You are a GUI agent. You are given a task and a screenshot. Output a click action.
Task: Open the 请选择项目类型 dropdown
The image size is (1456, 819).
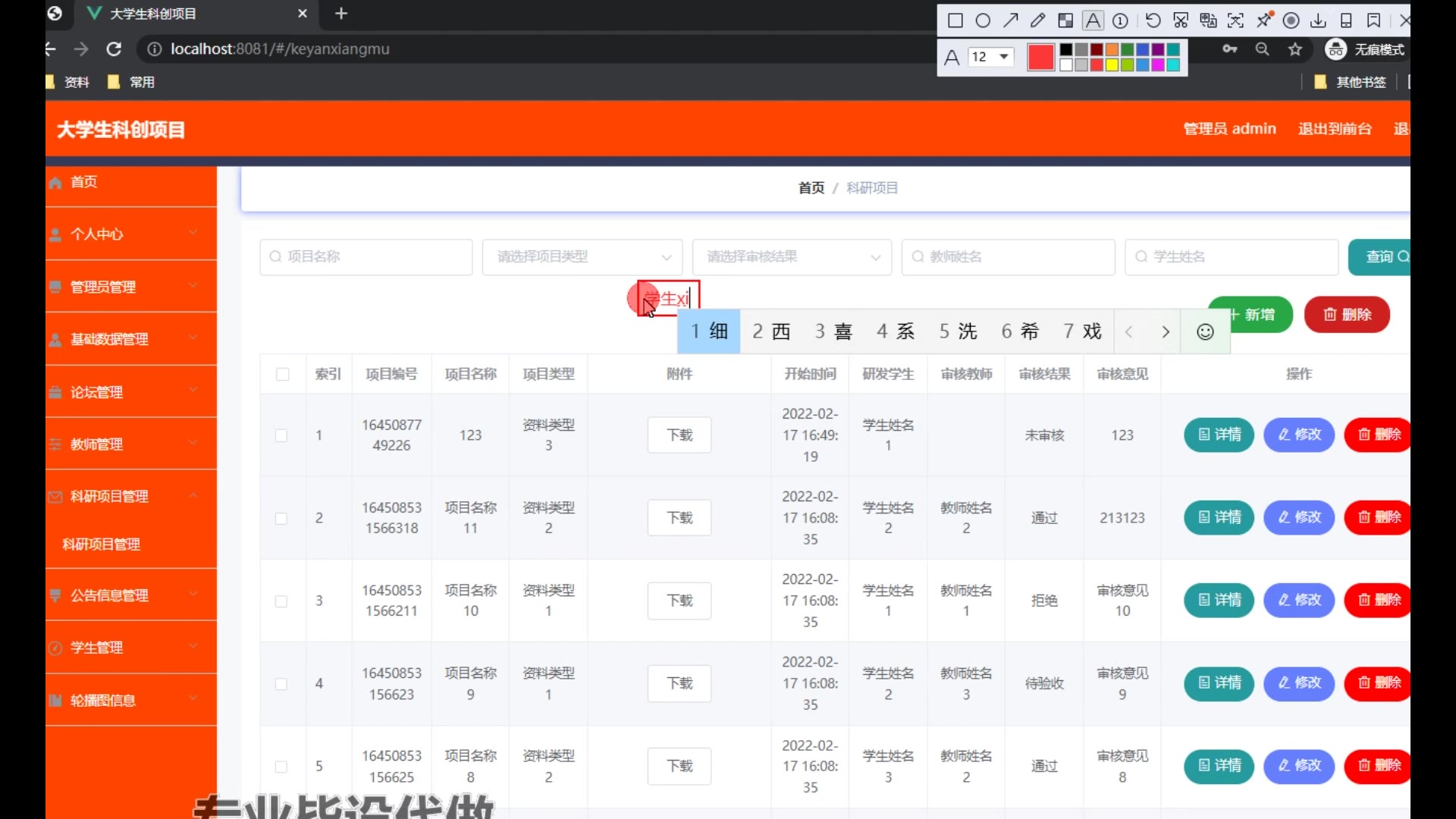[582, 257]
